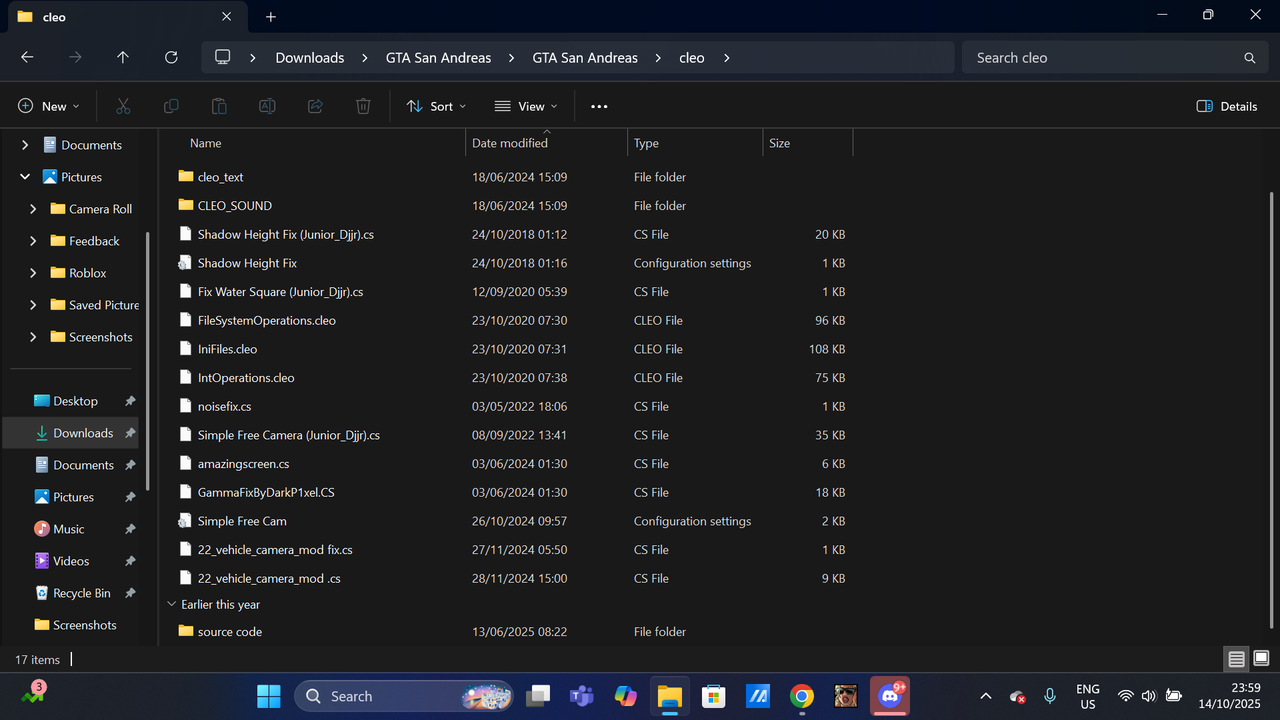Expand chevron after cleo in address bar
This screenshot has width=1280, height=720.
coord(726,58)
